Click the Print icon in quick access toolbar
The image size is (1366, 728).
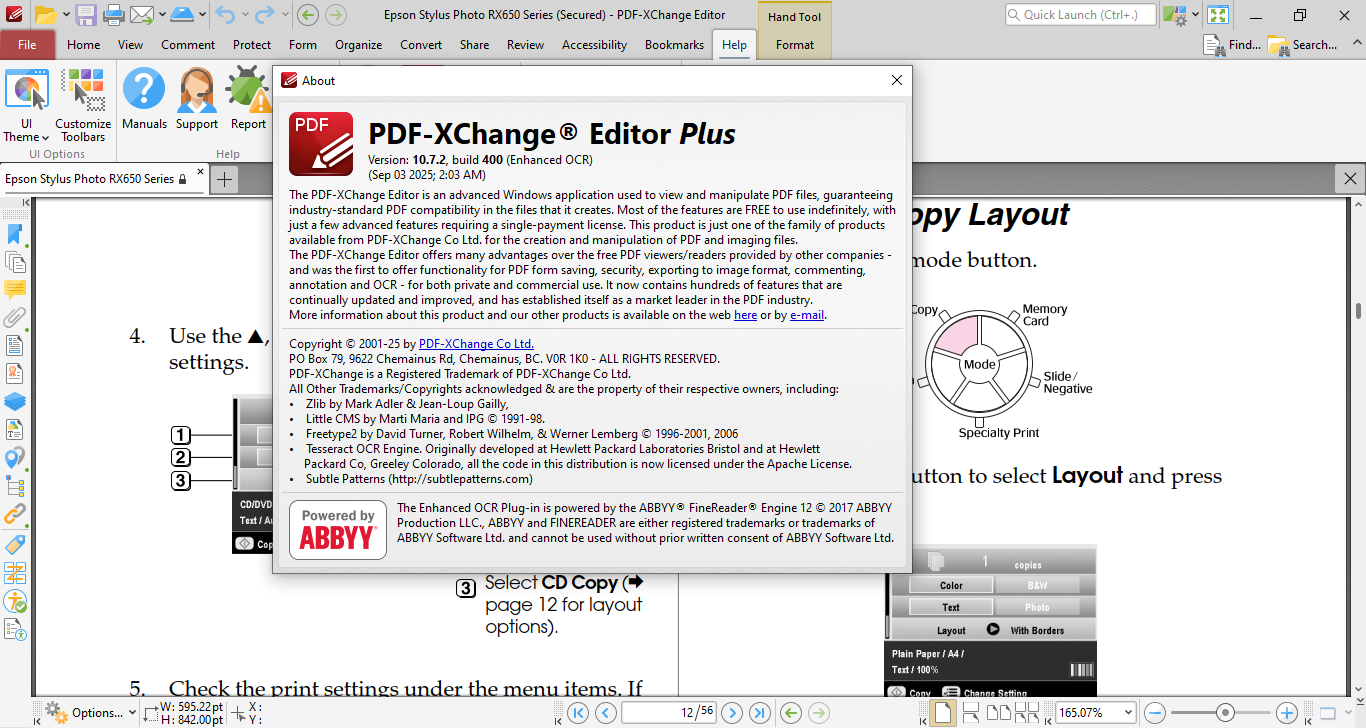coord(114,15)
